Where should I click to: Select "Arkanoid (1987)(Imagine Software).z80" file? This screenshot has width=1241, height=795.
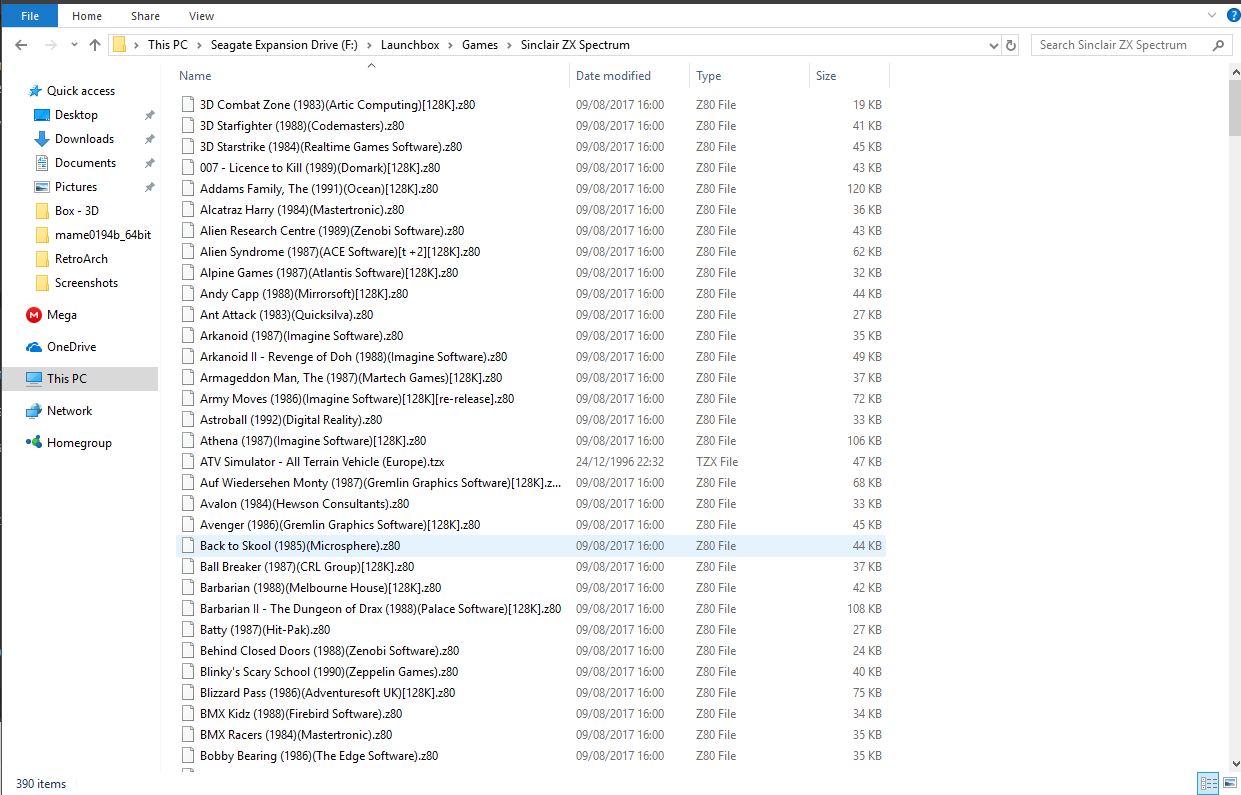click(x=302, y=336)
